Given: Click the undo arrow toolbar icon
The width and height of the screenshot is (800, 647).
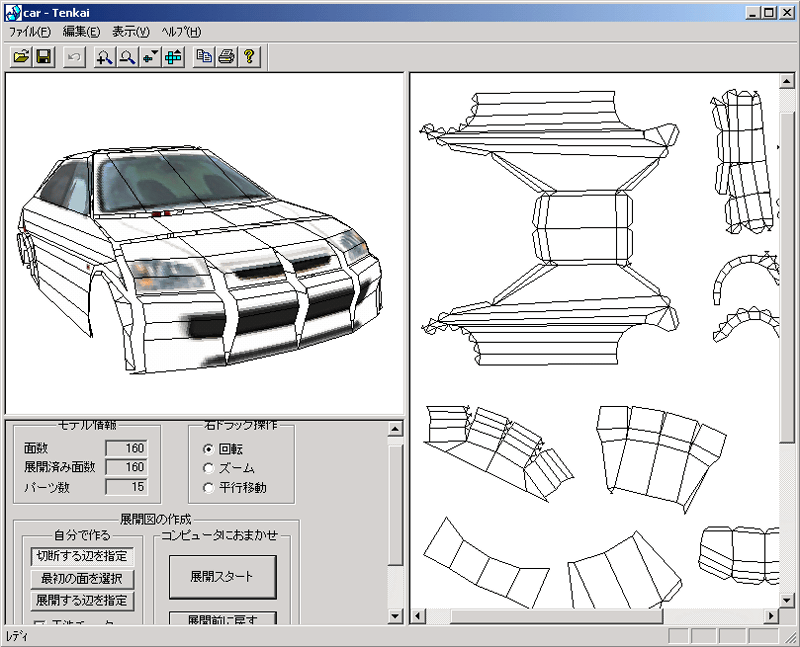Looking at the screenshot, I should point(74,56).
